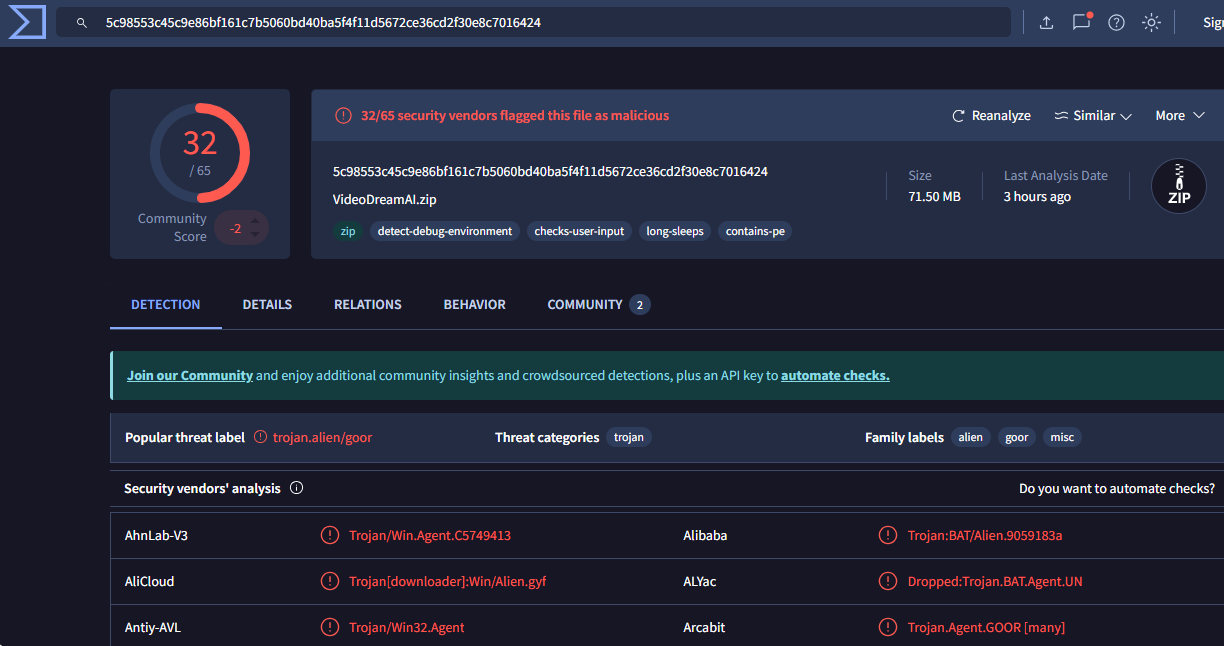Toggle the light/dark theme sun icon

1151,22
